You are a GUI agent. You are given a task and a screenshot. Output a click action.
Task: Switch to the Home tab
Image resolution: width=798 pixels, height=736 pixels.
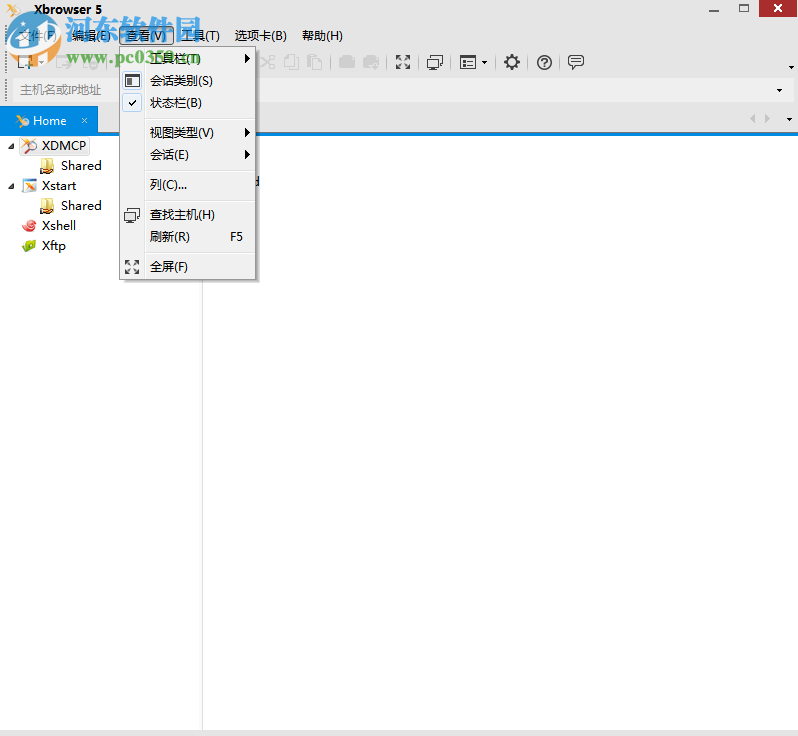click(49, 121)
